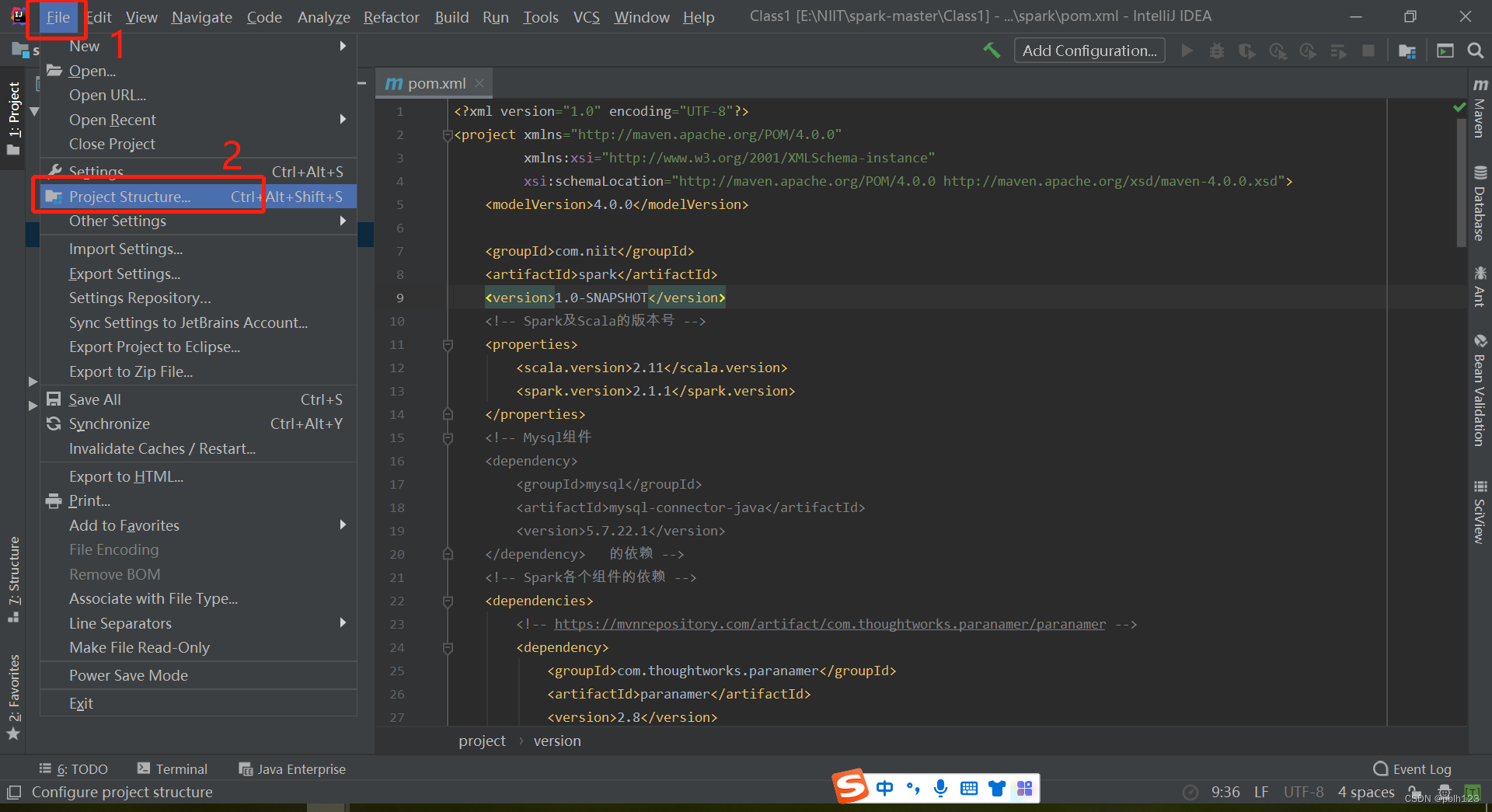The width and height of the screenshot is (1492, 812).
Task: Open the SciView tool window
Action: coord(1480,512)
